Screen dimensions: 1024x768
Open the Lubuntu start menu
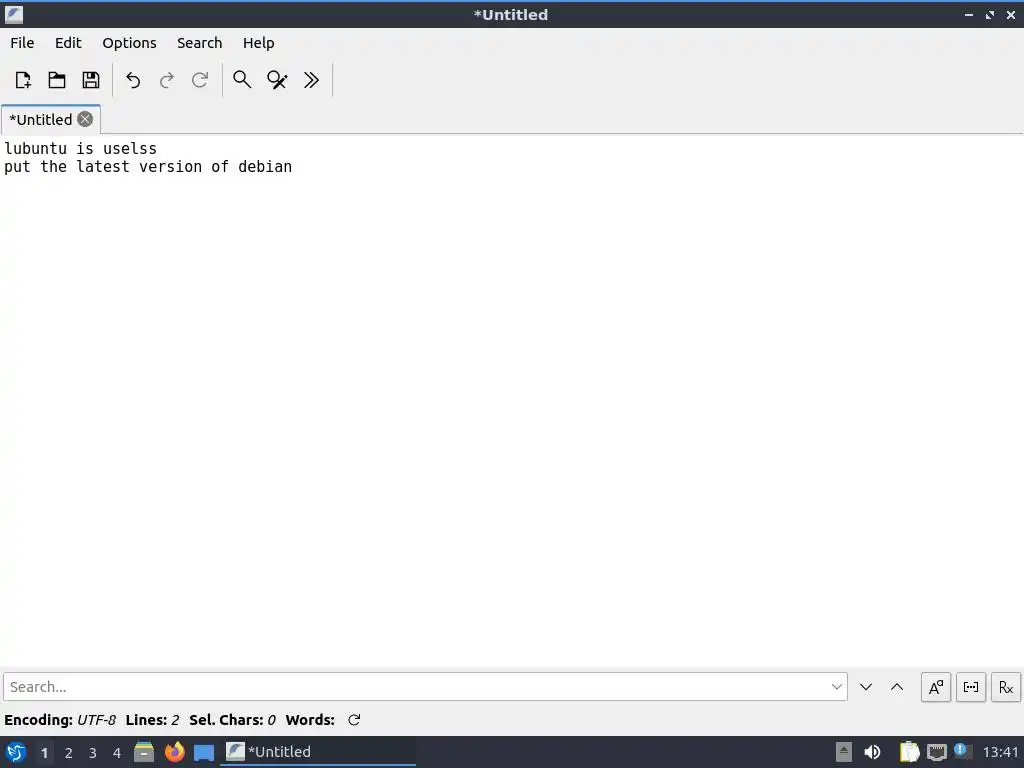click(x=16, y=752)
